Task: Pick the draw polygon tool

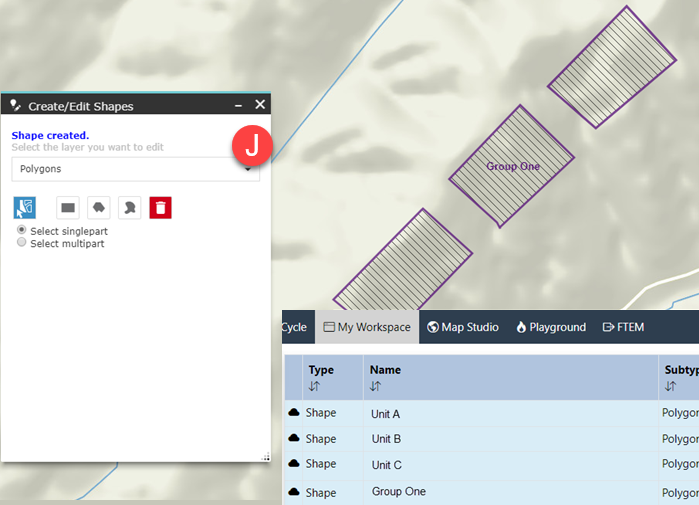Action: point(99,207)
